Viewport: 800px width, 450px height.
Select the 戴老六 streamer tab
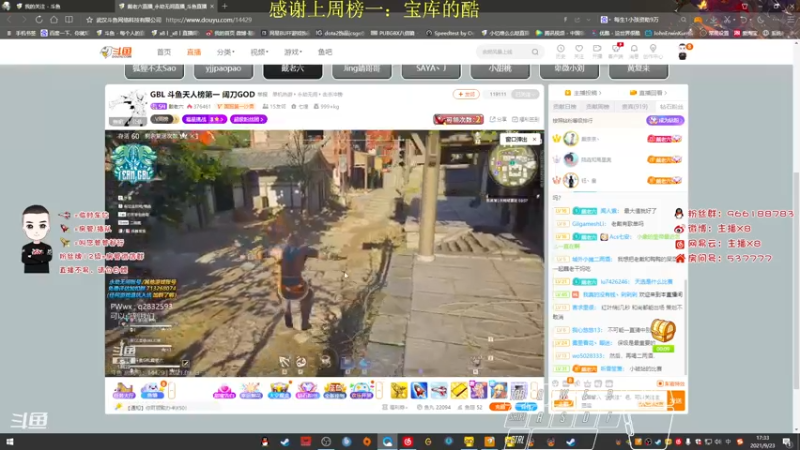pos(293,69)
